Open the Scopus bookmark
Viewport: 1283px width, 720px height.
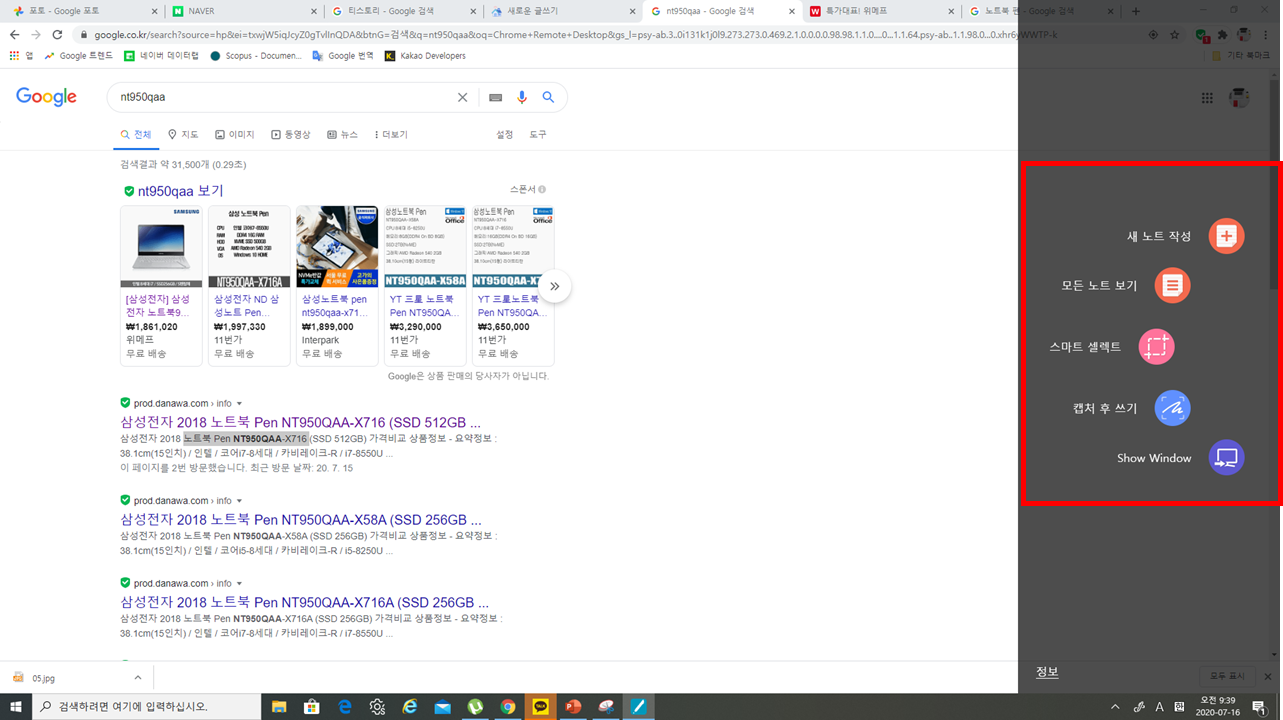pyautogui.click(x=256, y=56)
